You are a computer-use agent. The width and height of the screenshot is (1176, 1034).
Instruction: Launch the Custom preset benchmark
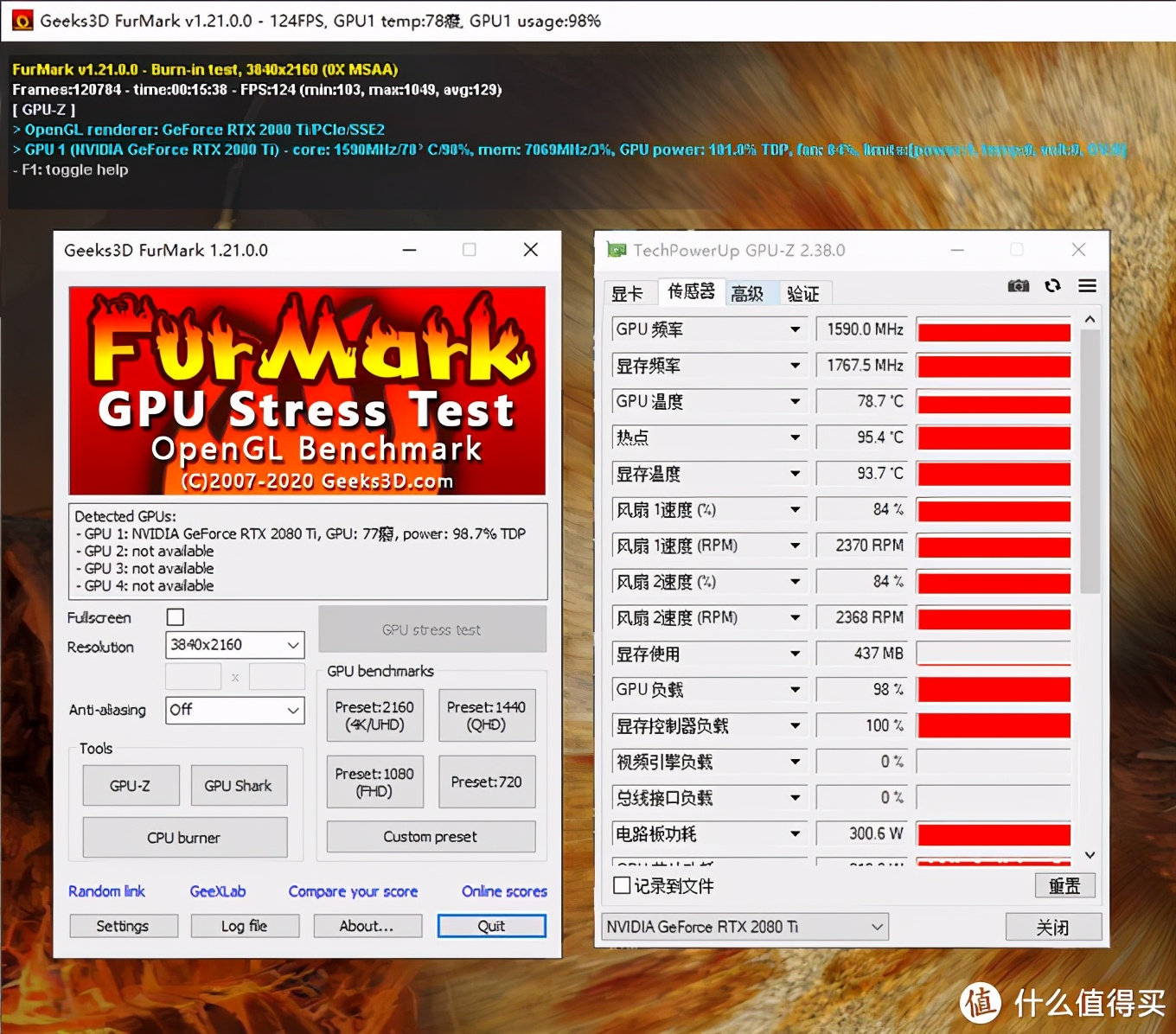click(431, 837)
